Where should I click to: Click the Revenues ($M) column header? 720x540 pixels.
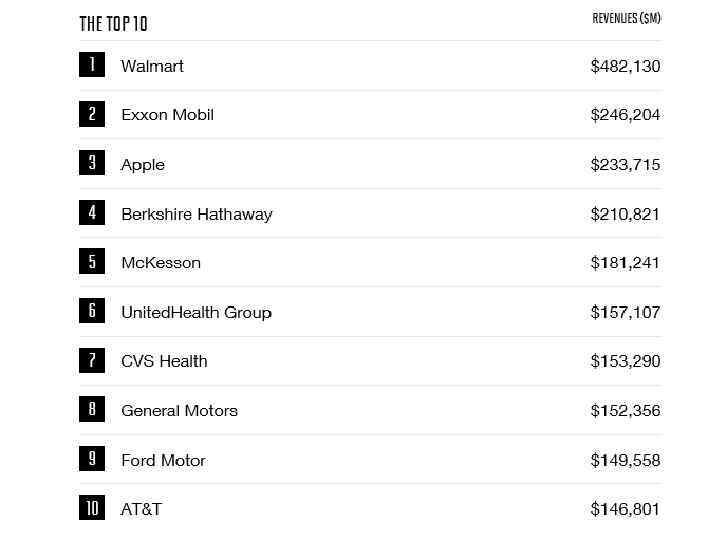pyautogui.click(x=626, y=18)
